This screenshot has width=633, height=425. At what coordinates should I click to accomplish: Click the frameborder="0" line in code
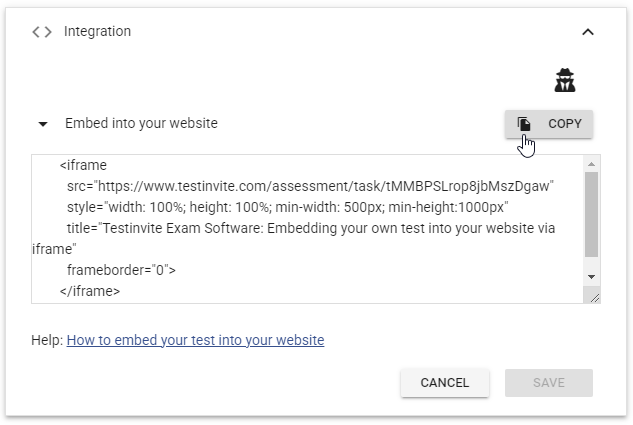coord(122,270)
